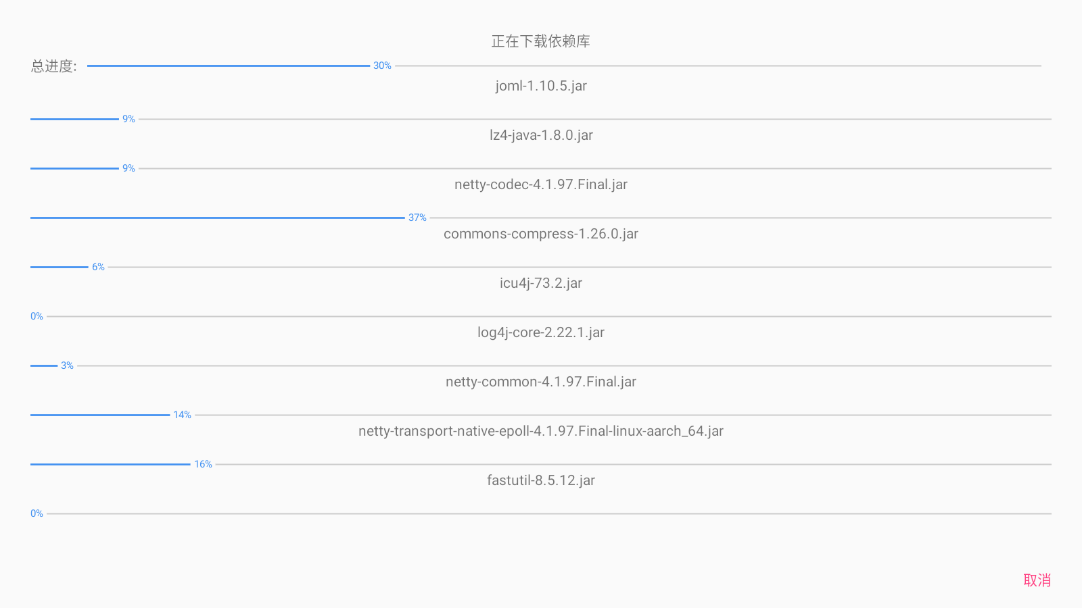Screen dimensions: 1082x608
Task: Select the icu4j-73.2.jar file label
Action: pos(541,283)
